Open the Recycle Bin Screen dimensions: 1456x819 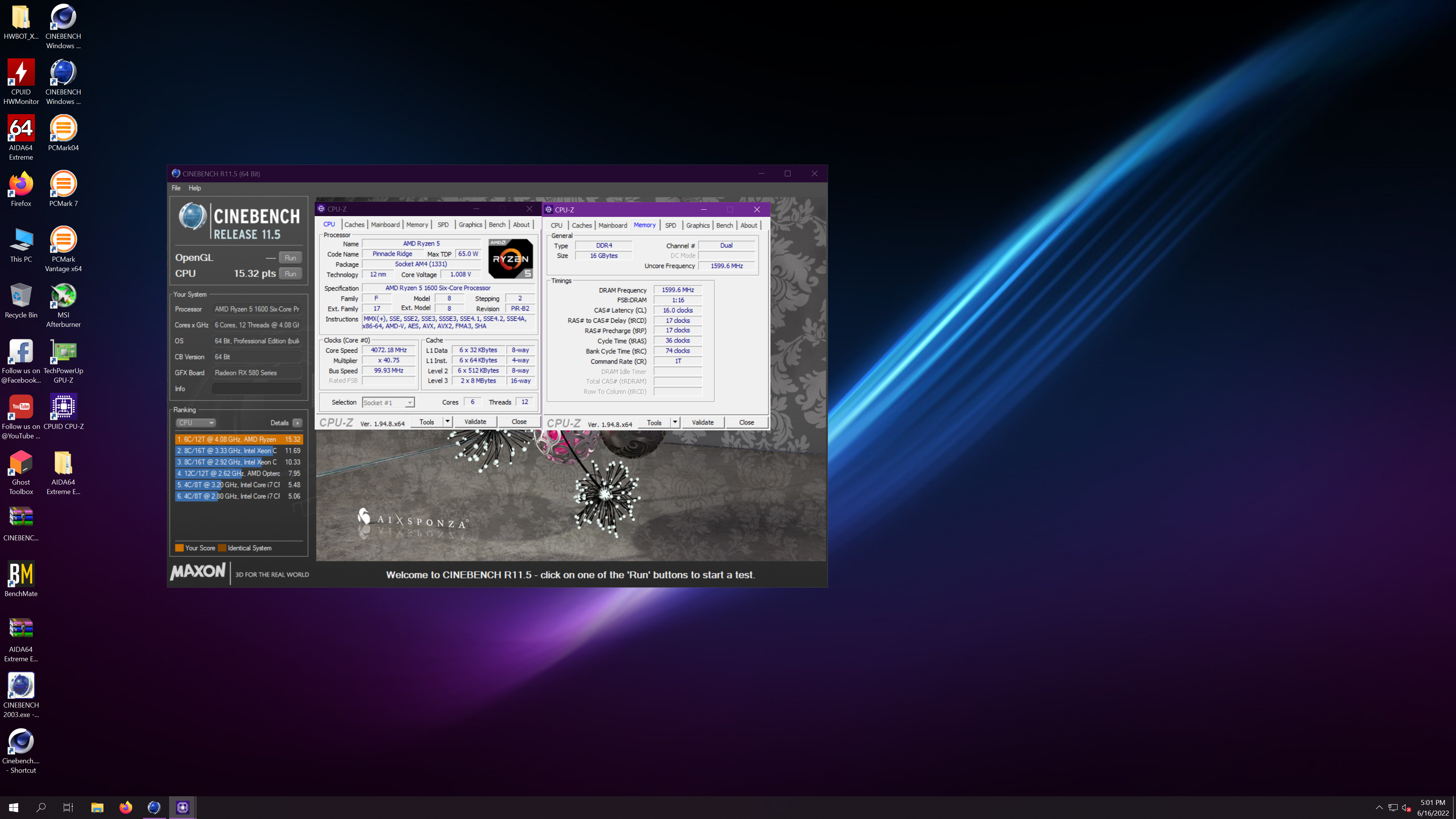(21, 300)
